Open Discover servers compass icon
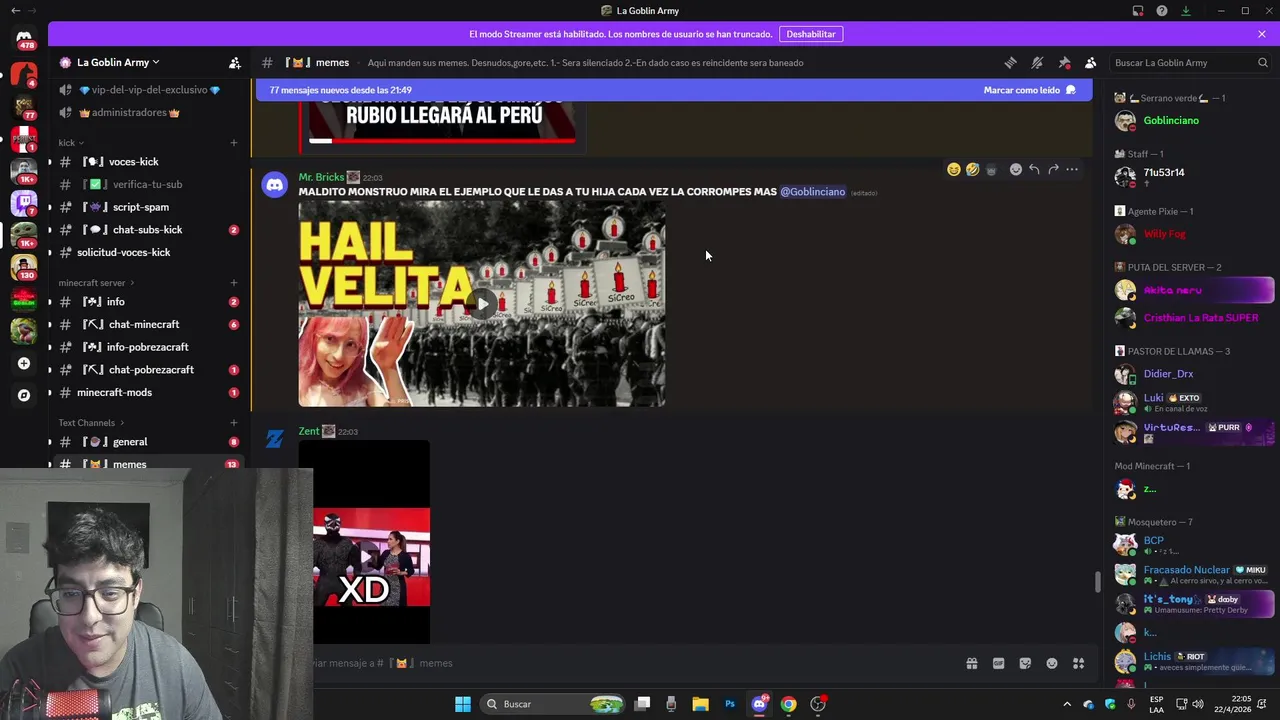 [24, 395]
